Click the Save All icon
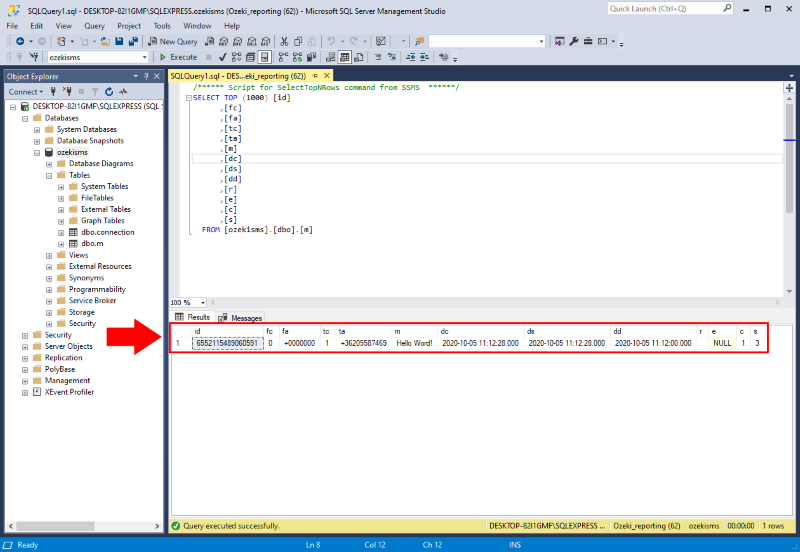This screenshot has height=552, width=800. (133, 41)
